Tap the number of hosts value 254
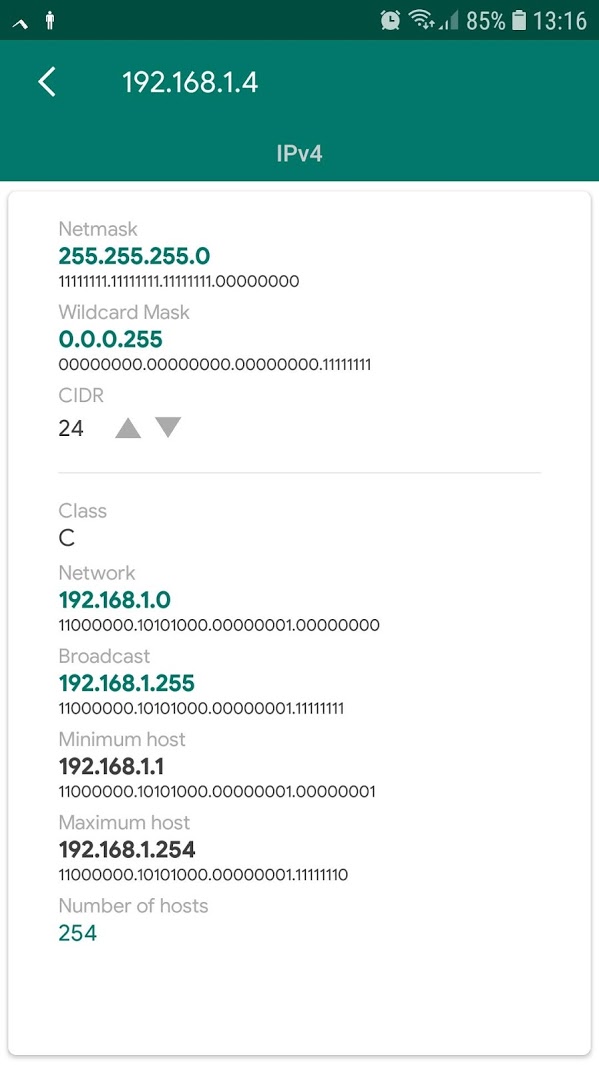The width and height of the screenshot is (599, 1065). 77,933
